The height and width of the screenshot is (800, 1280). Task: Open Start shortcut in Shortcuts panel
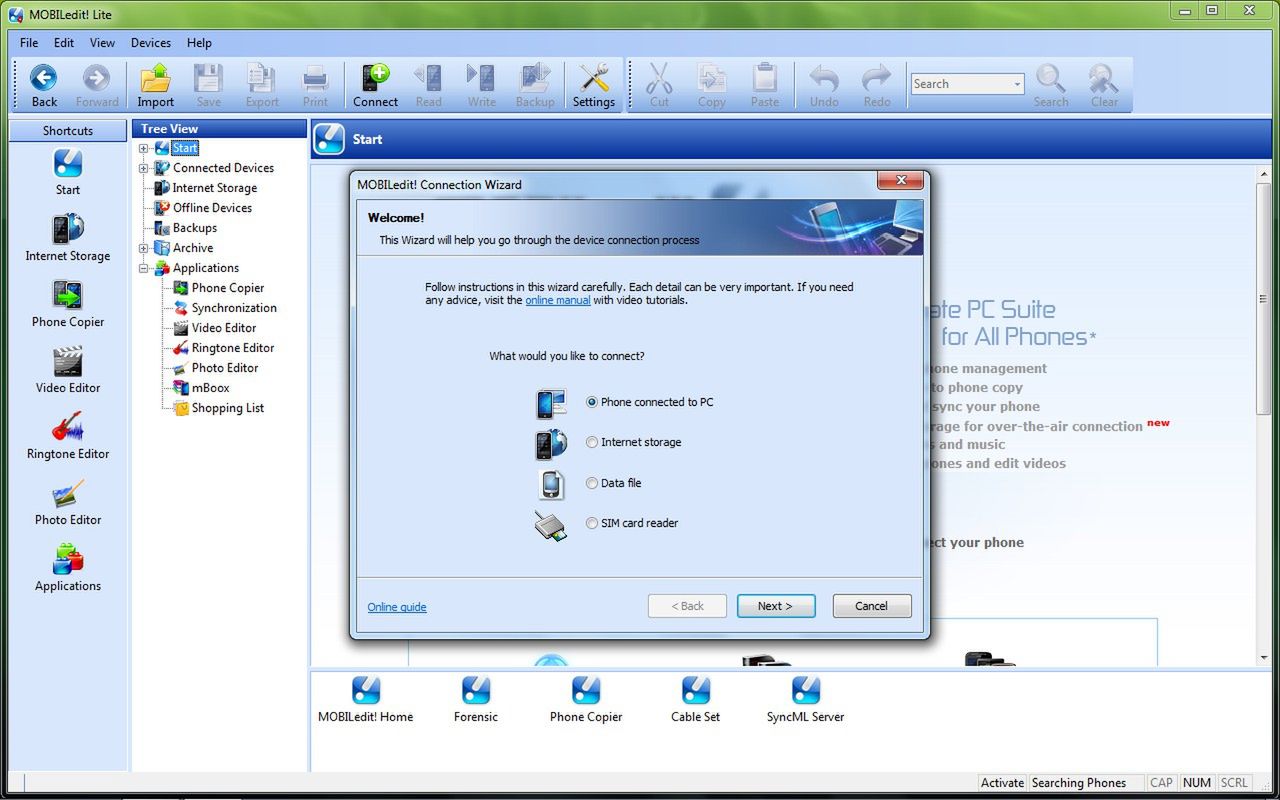point(68,172)
